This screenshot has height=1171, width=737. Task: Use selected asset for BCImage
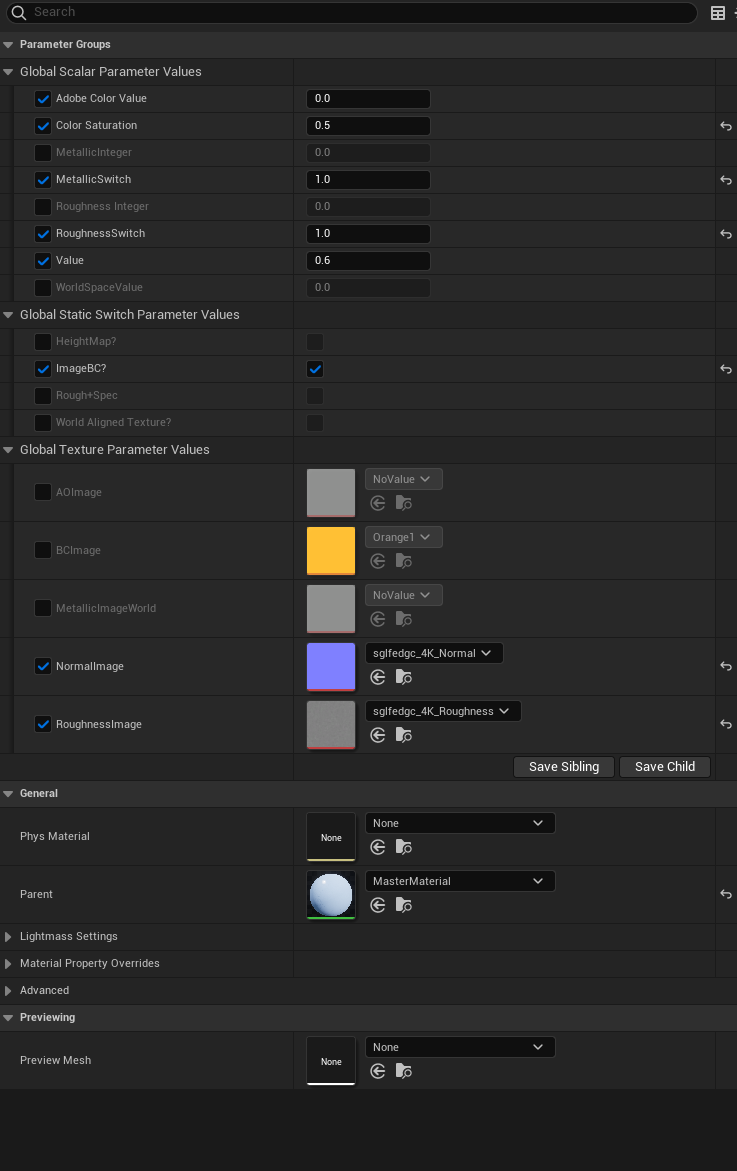[x=378, y=562]
